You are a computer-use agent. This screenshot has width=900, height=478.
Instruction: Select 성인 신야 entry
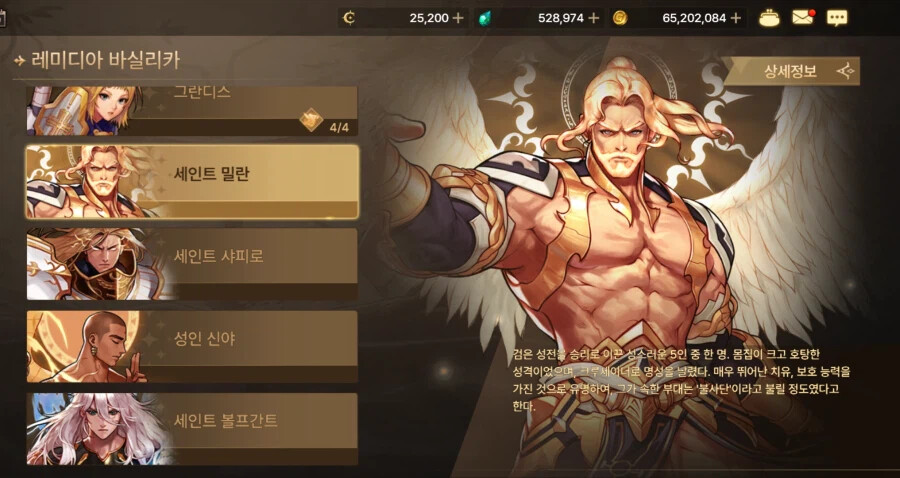click(192, 347)
